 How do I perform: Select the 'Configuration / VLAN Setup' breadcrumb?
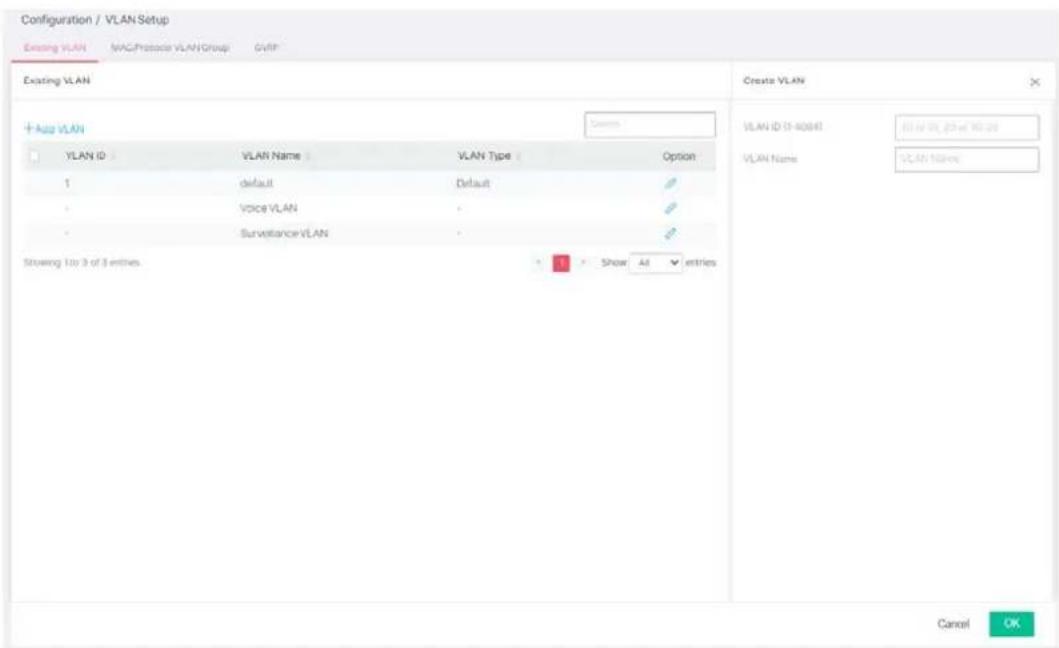point(95,20)
